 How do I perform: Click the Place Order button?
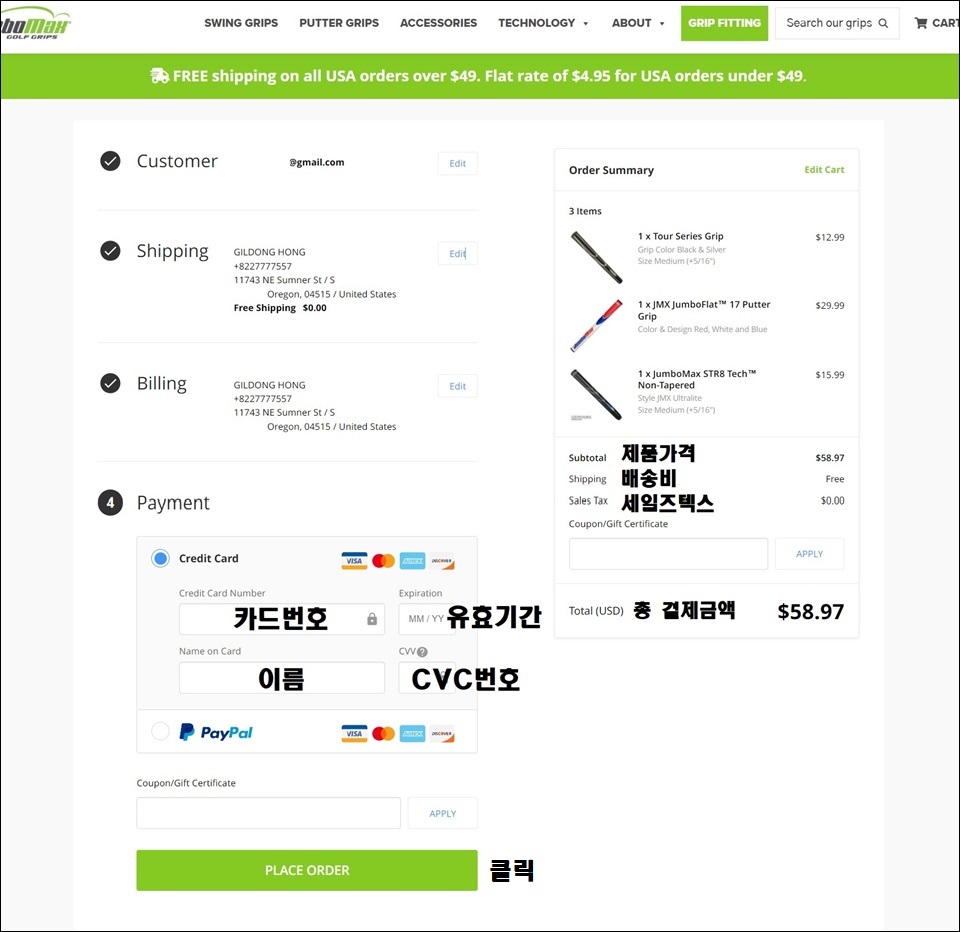point(307,870)
